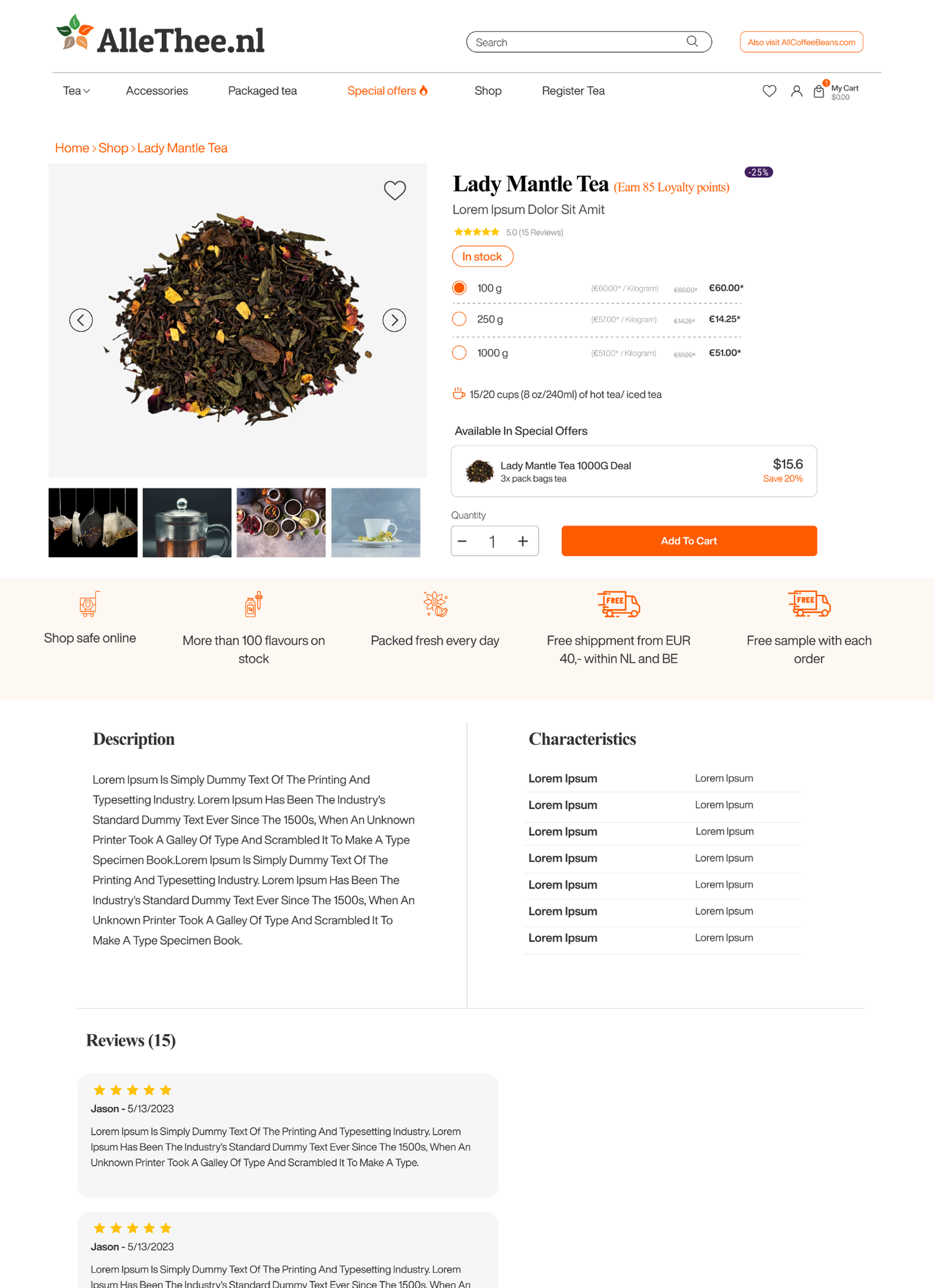Show next product image with right arrow

[394, 320]
